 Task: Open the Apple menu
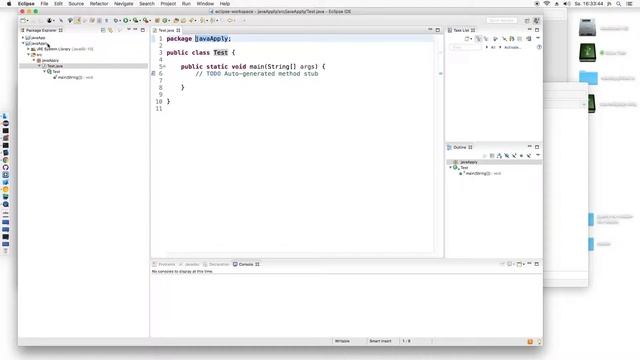9,4
